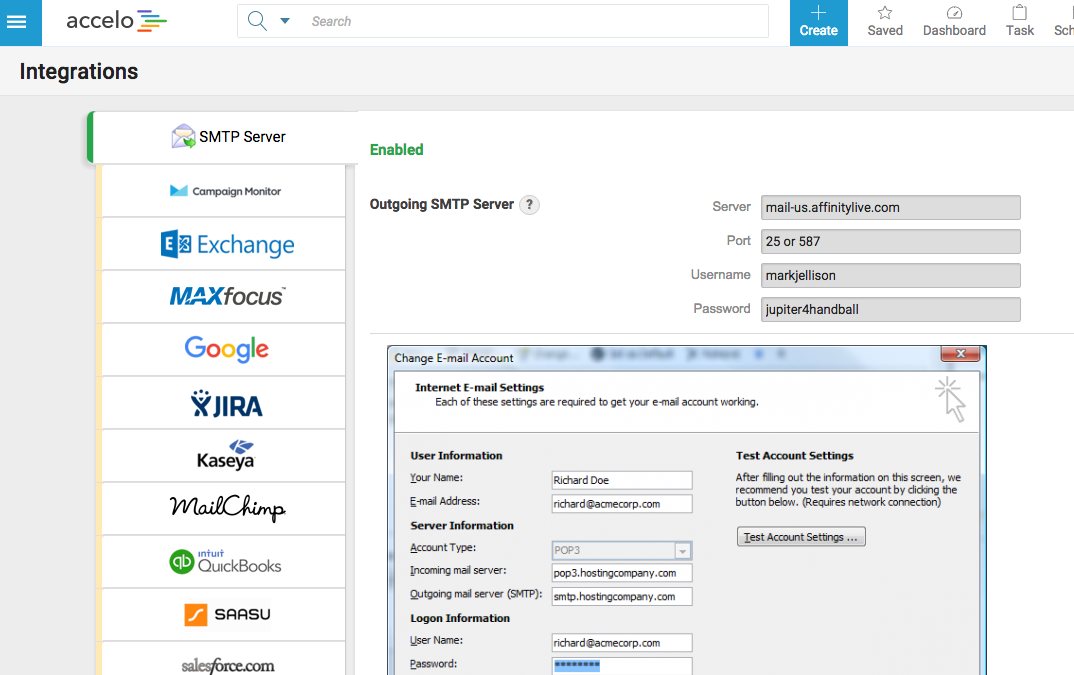
Task: Click the accelo logo
Action: tap(116, 20)
